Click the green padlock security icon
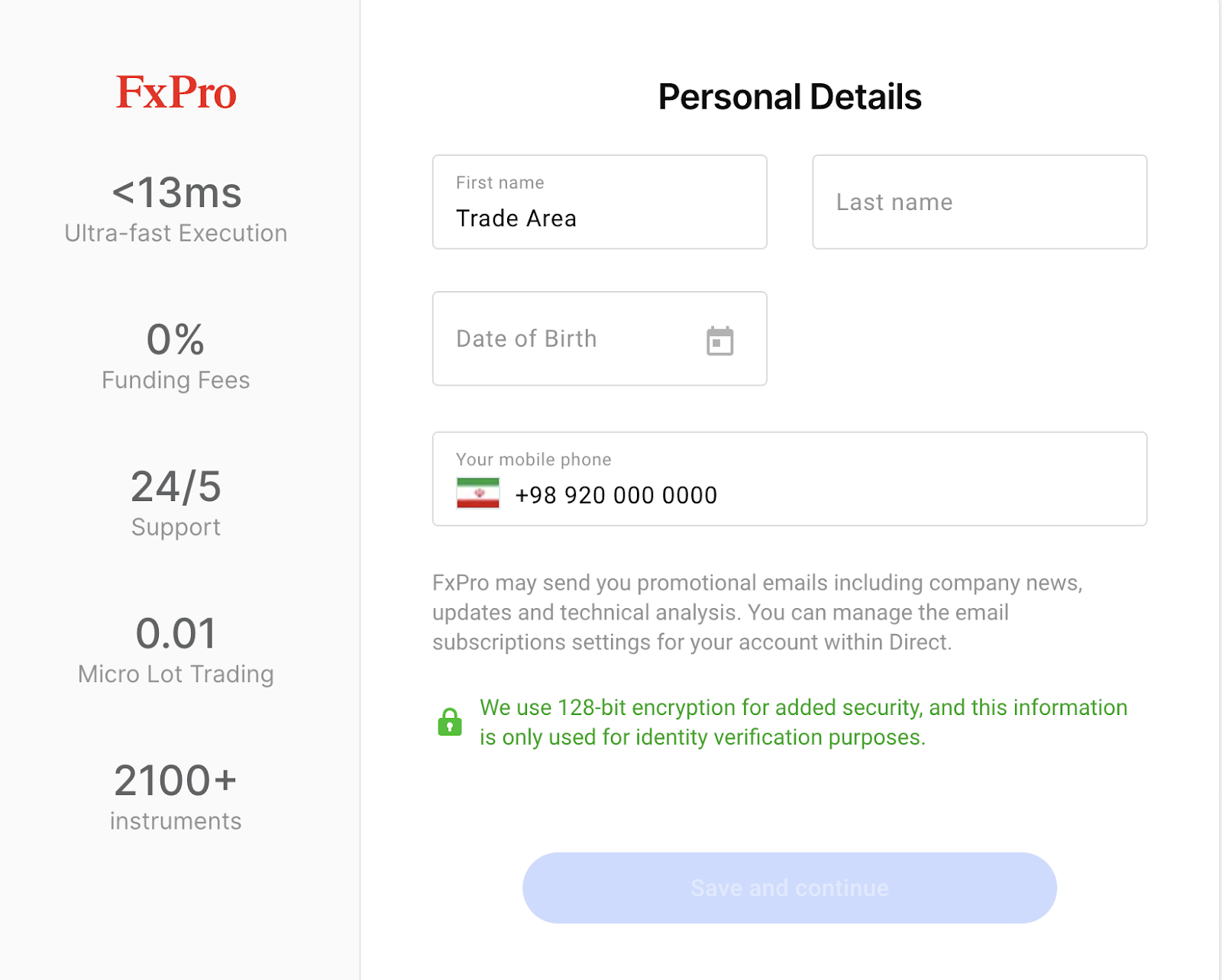Image resolution: width=1222 pixels, height=980 pixels. click(450, 722)
